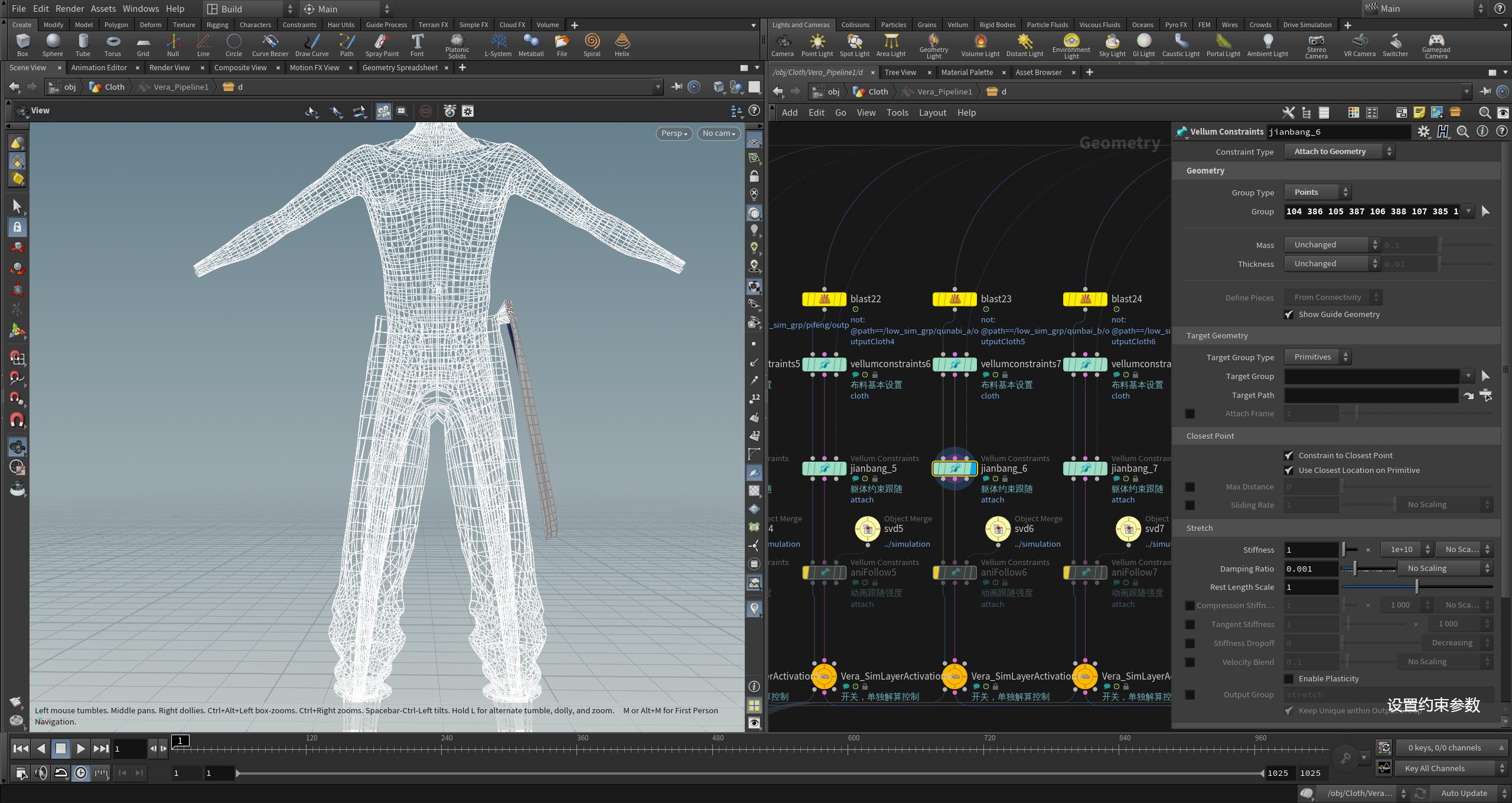1512x803 pixels.
Task: Click the Target Group input field
Action: [1372, 376]
